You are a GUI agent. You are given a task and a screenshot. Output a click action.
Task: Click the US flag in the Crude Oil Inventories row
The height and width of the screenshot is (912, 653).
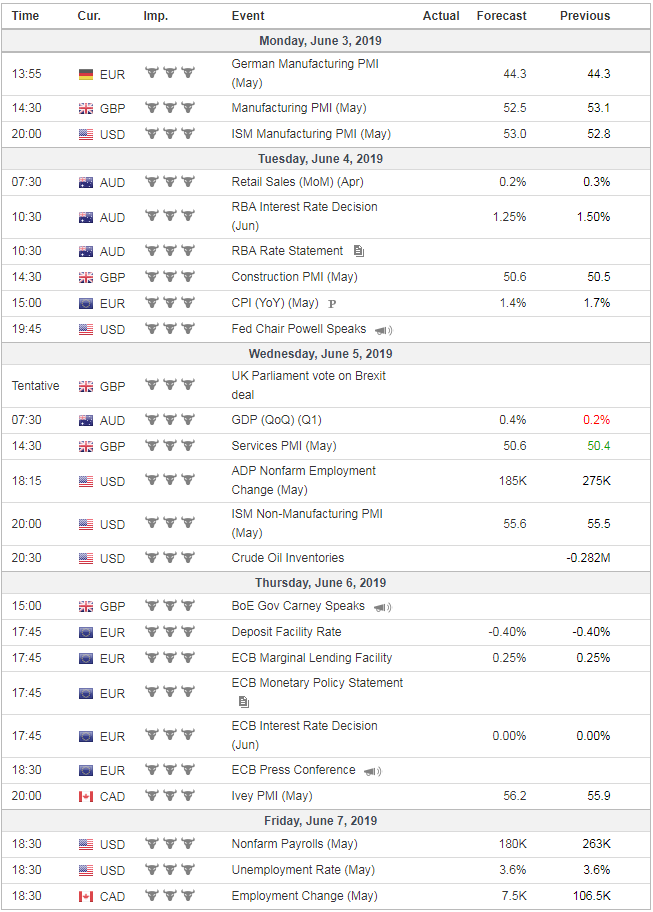coord(86,558)
